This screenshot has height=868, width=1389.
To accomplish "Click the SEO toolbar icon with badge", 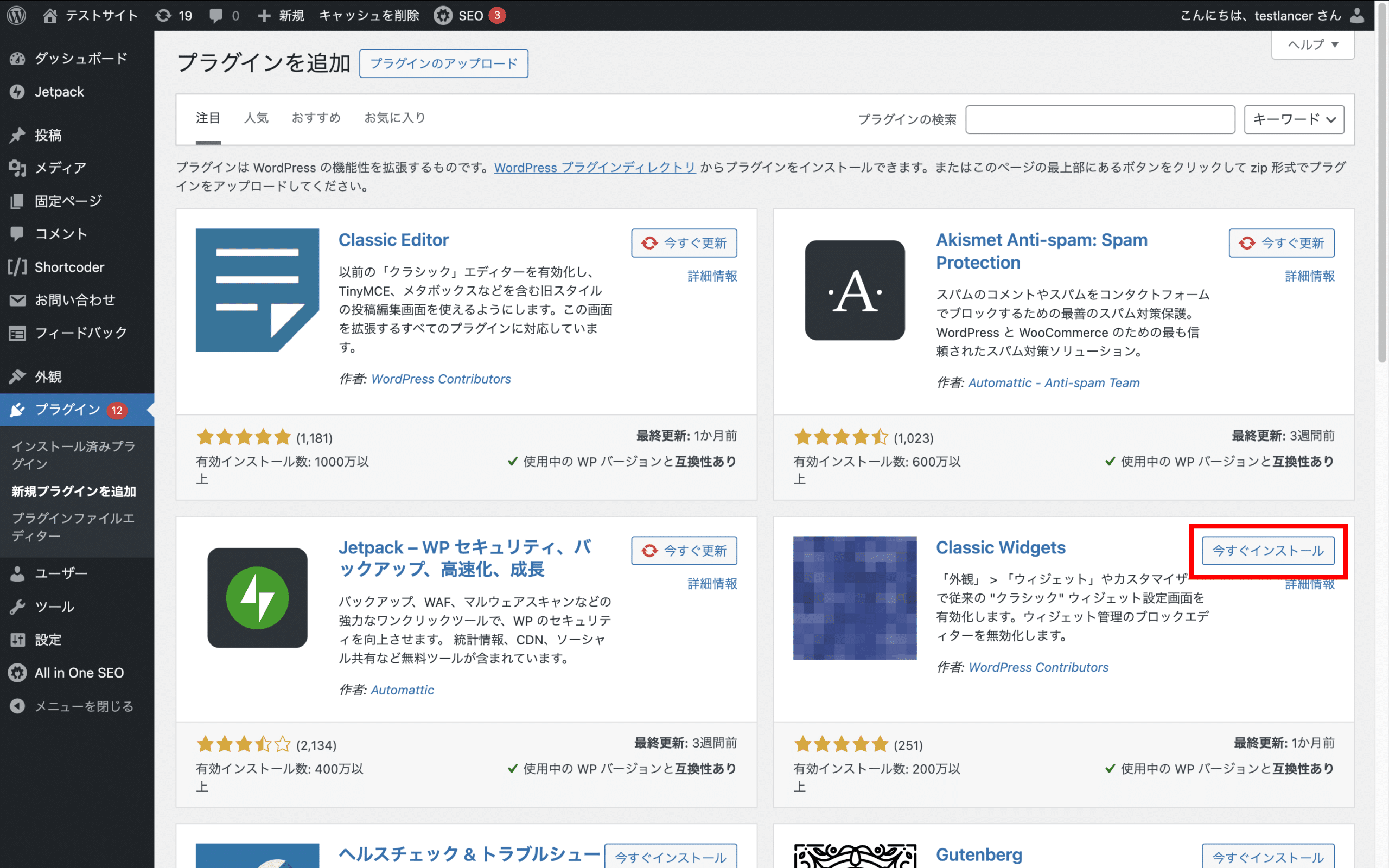I will coord(470,15).
